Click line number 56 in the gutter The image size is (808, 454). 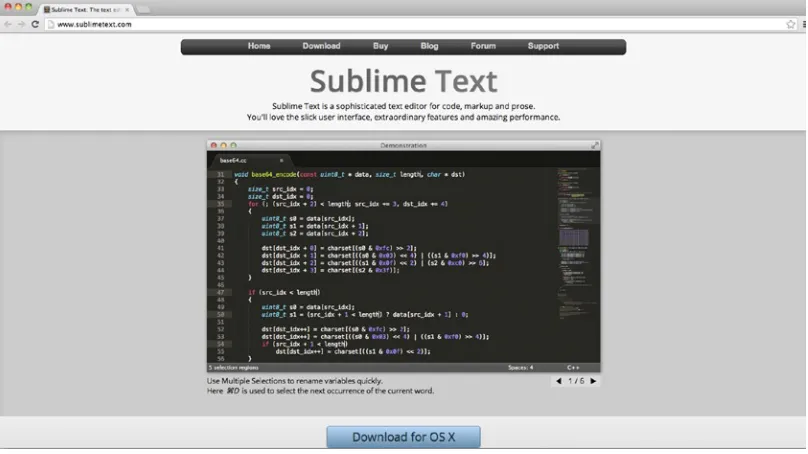(221, 359)
